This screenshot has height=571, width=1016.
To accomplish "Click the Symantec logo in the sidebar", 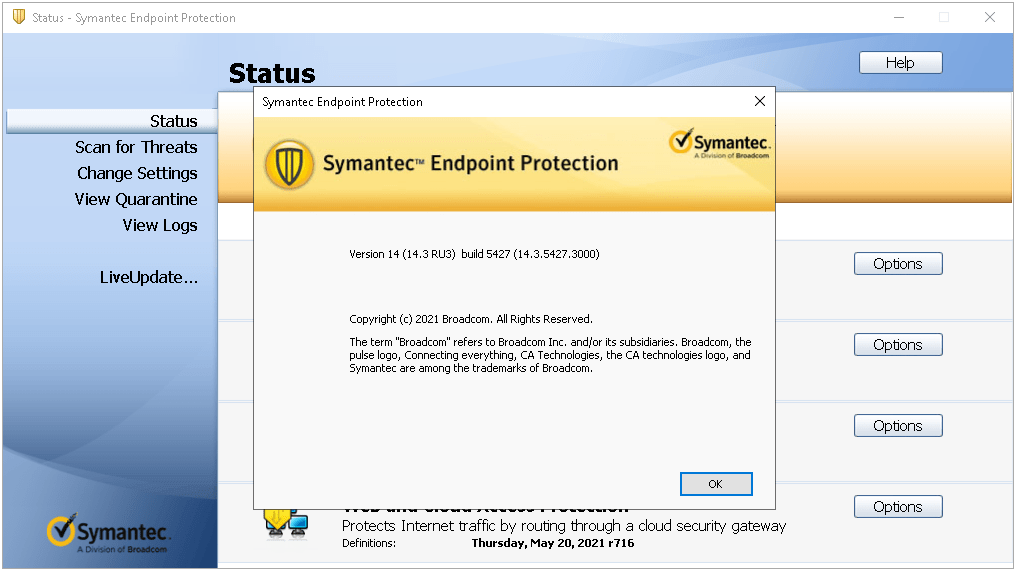I will coord(109,534).
